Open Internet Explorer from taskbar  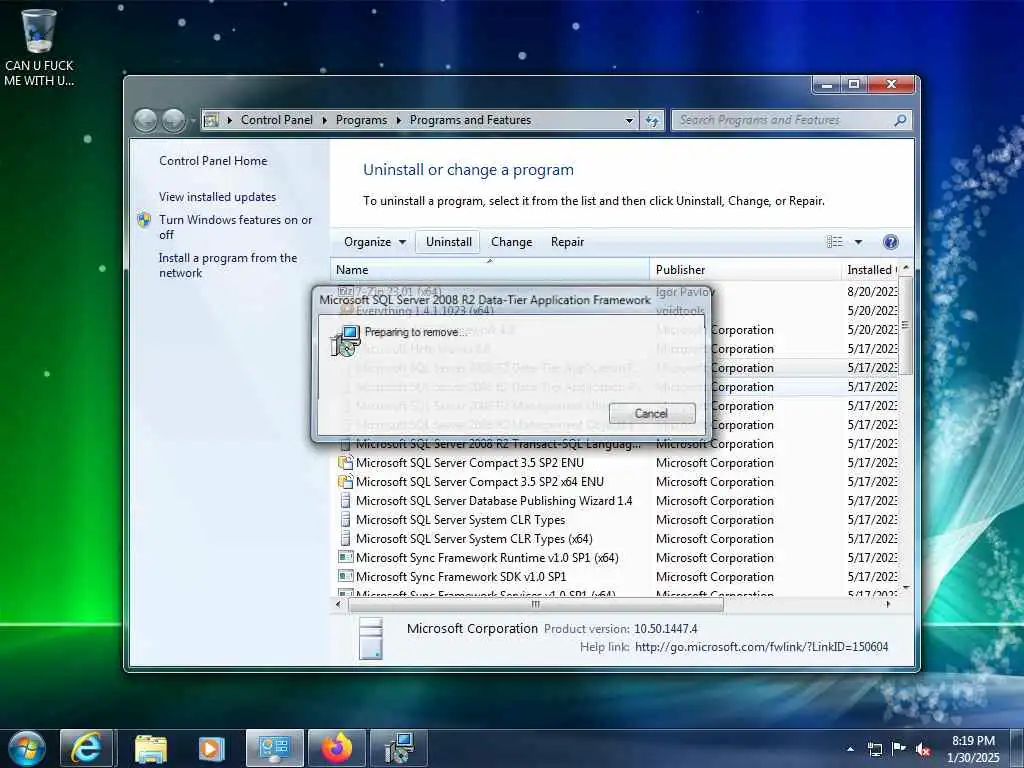(87, 748)
